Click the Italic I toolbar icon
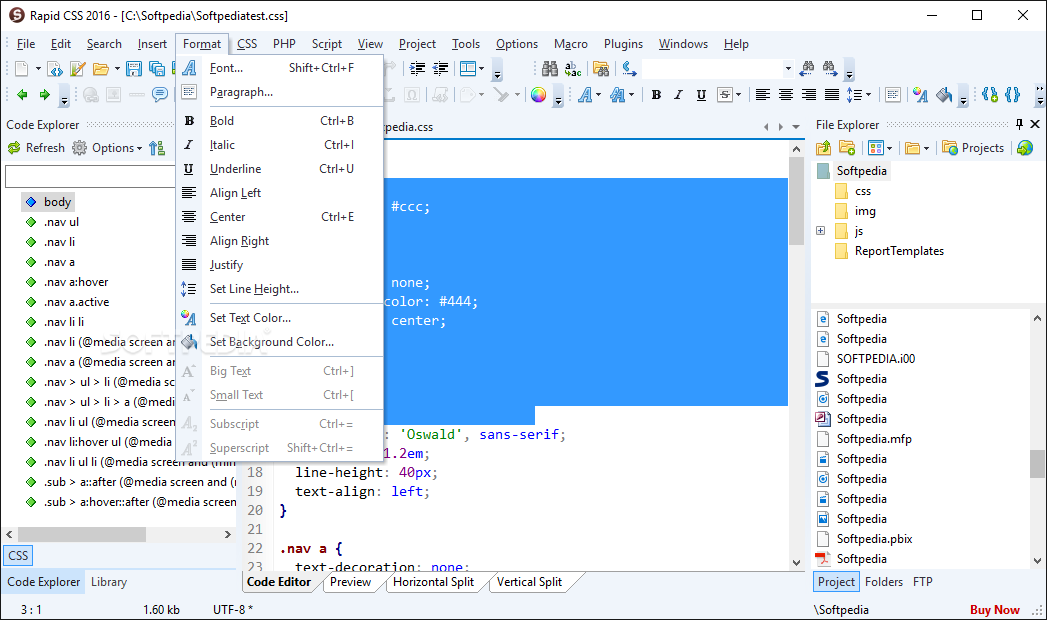The width and height of the screenshot is (1047, 620). 678,95
